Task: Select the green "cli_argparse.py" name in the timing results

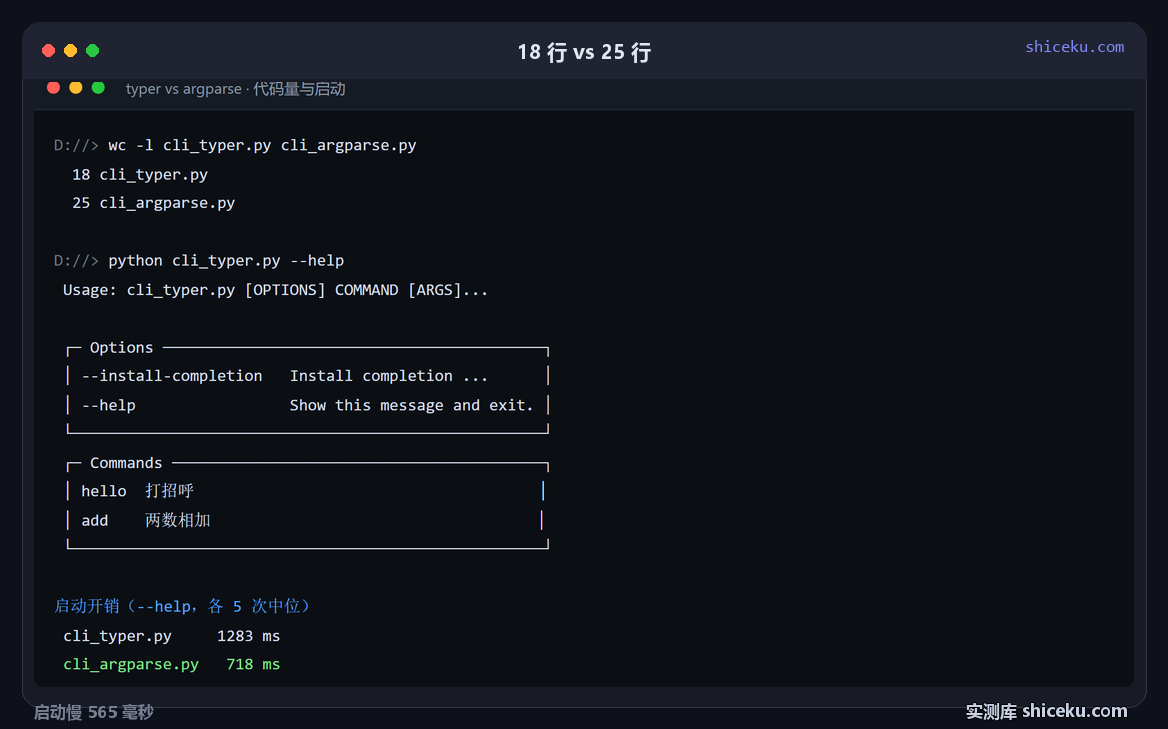Action: coord(131,664)
